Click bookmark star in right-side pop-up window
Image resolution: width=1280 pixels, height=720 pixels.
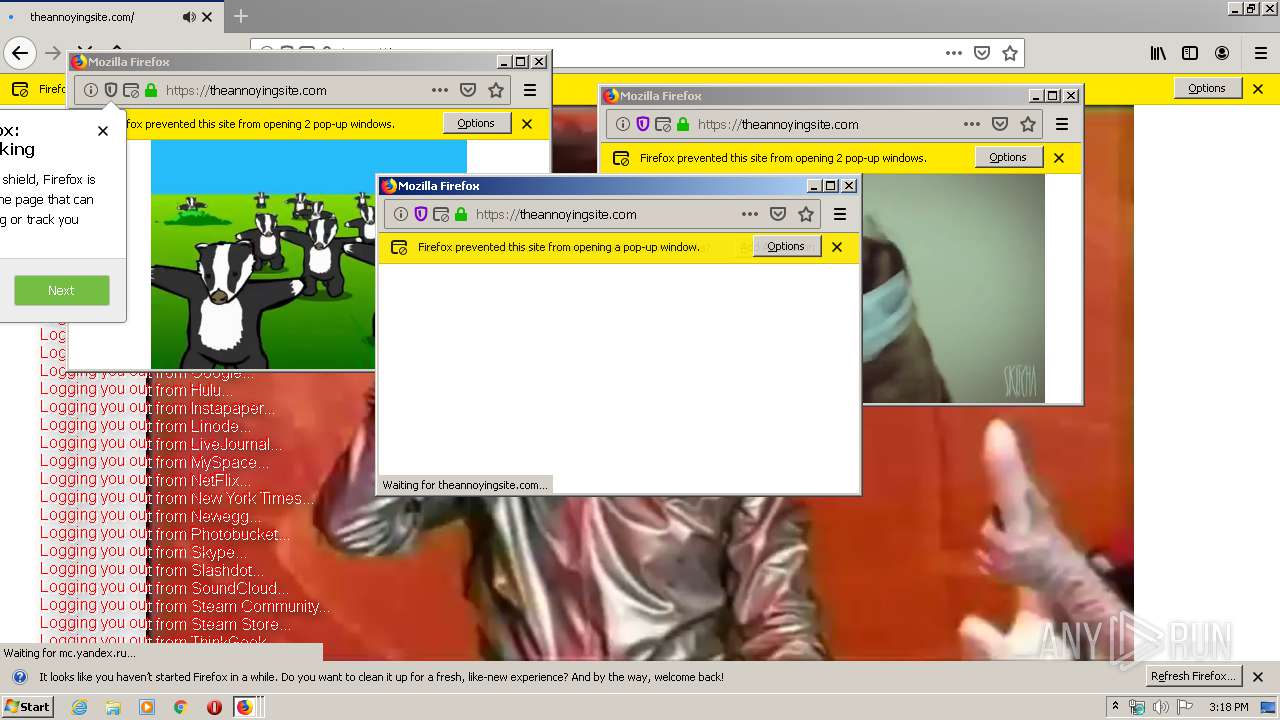(1028, 124)
